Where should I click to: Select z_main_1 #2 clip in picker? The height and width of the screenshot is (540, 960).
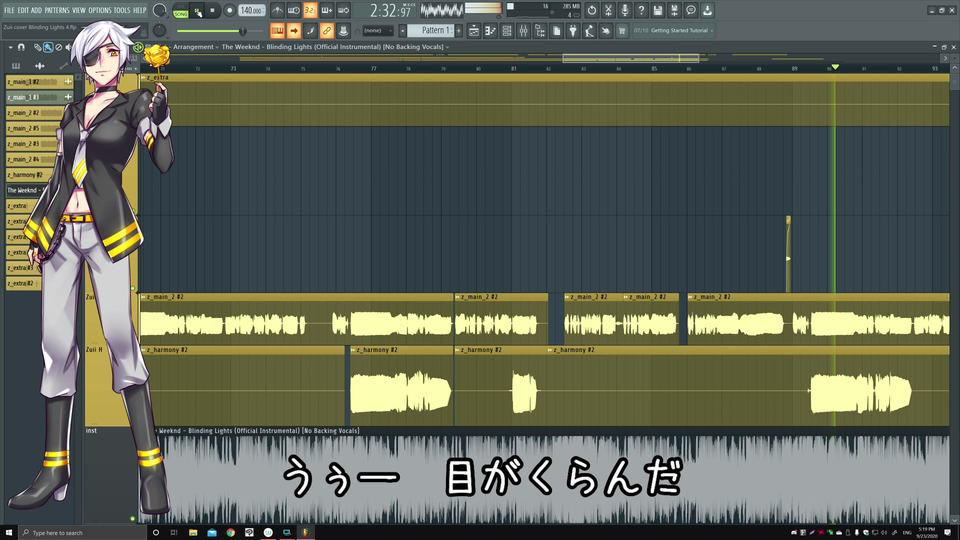pyautogui.click(x=39, y=81)
